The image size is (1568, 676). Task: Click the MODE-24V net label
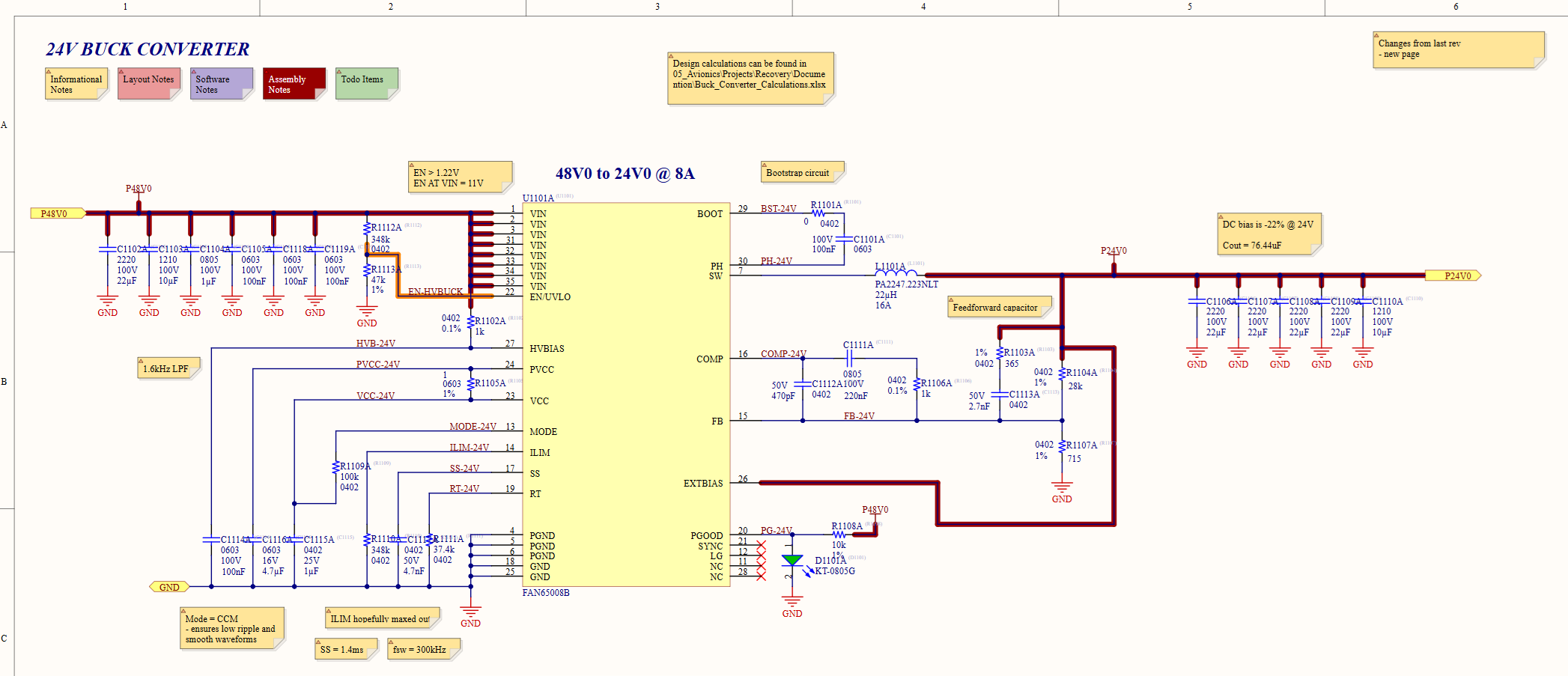click(472, 427)
